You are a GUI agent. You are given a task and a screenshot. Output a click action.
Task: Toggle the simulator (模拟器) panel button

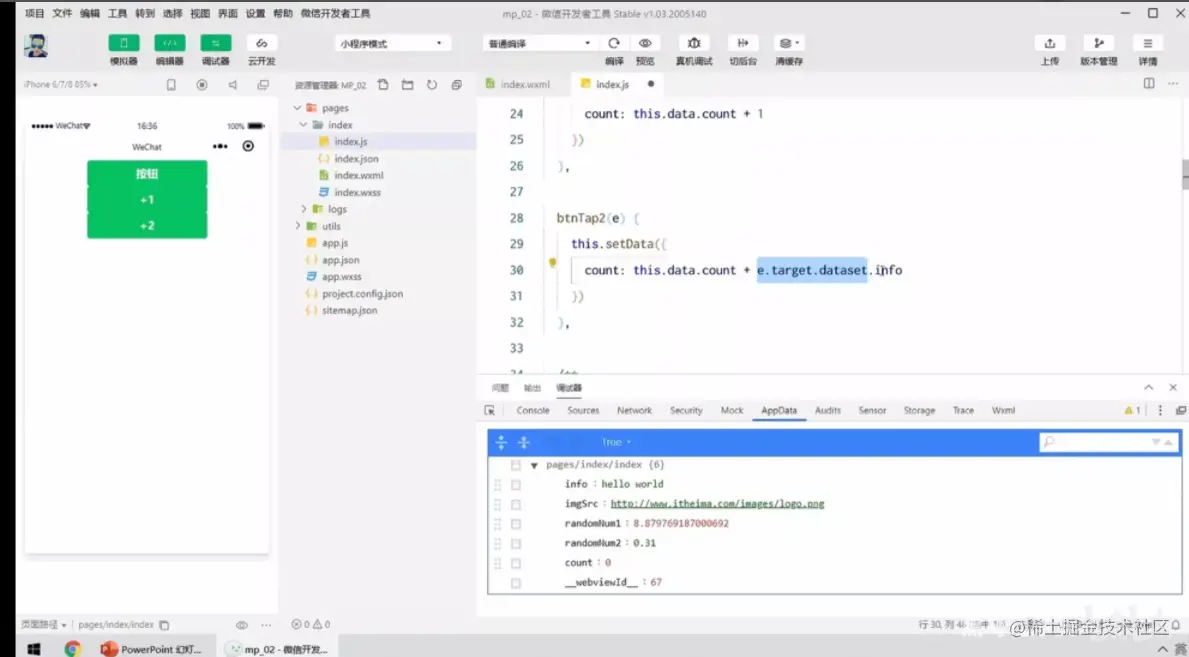pos(124,43)
